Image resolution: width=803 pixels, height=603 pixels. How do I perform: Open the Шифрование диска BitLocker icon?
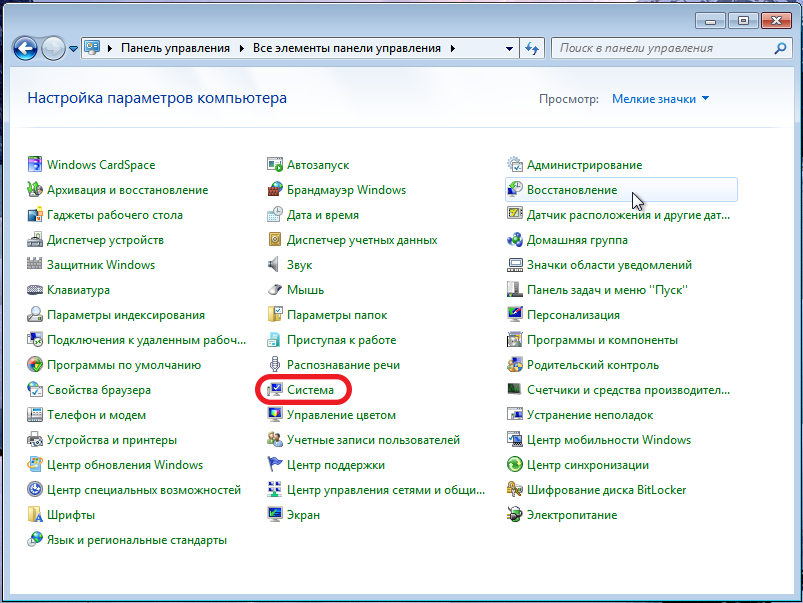tap(515, 490)
